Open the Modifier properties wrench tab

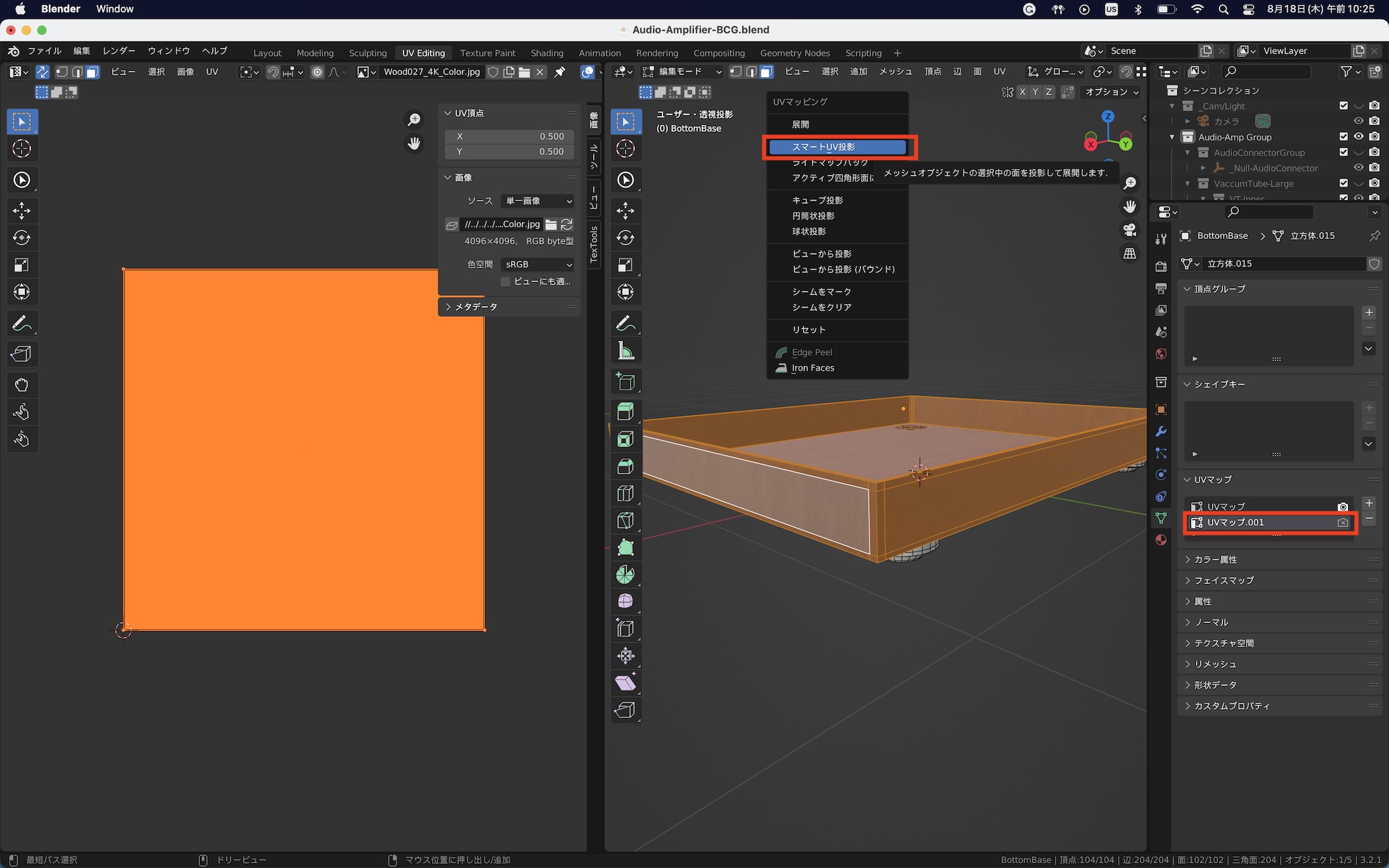[x=1161, y=431]
